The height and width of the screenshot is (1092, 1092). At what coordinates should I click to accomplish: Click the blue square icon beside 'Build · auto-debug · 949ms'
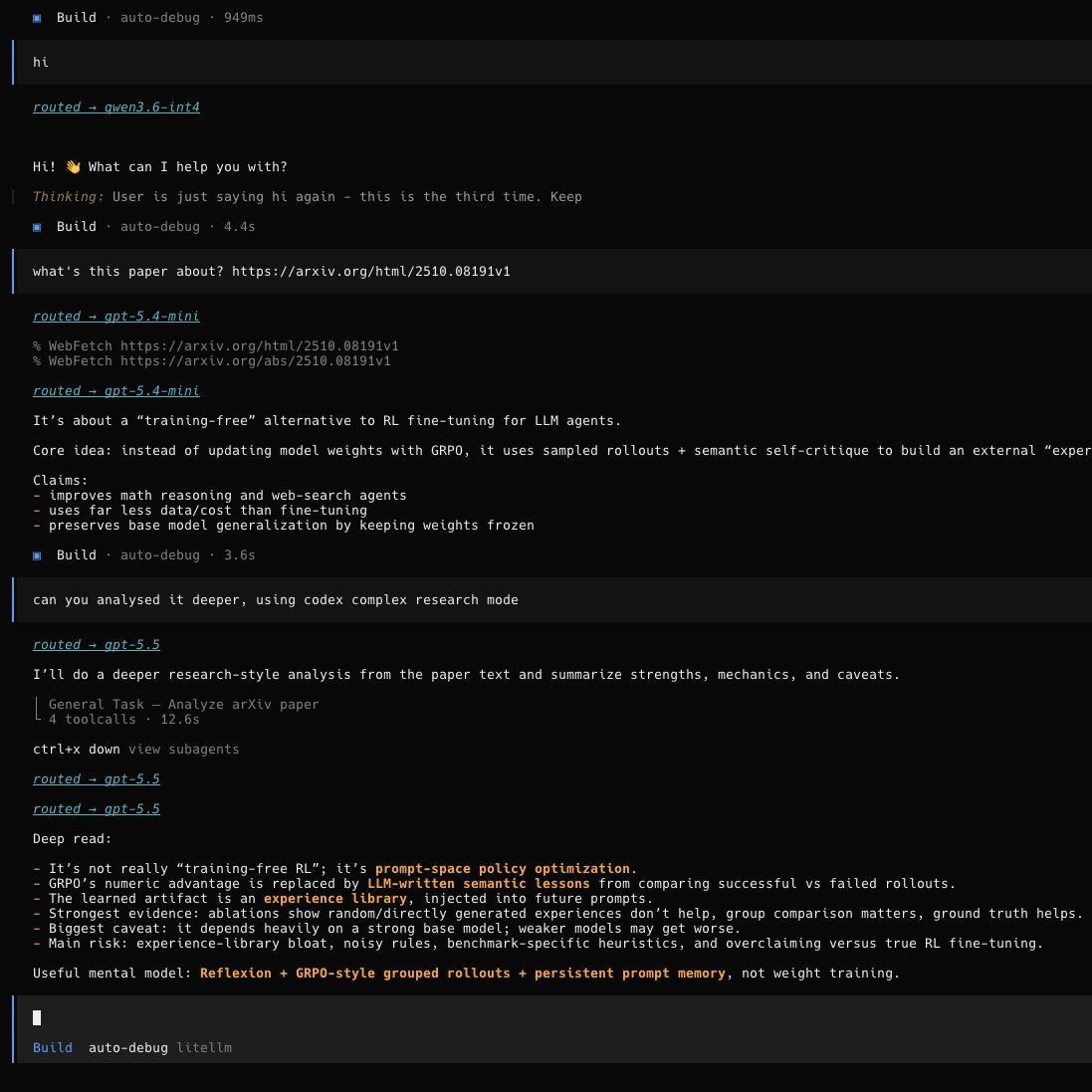(x=37, y=18)
